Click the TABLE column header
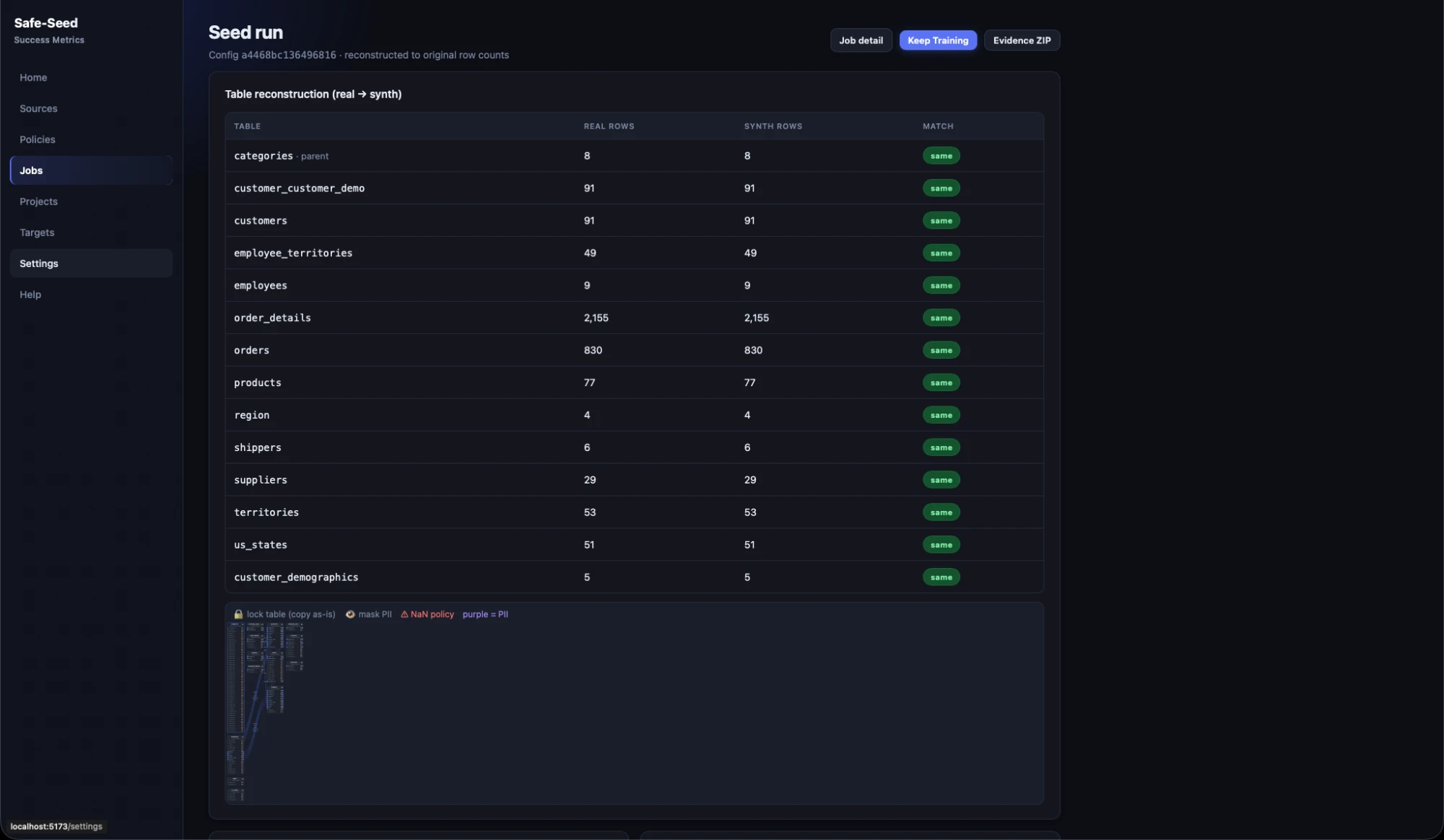 [x=247, y=126]
